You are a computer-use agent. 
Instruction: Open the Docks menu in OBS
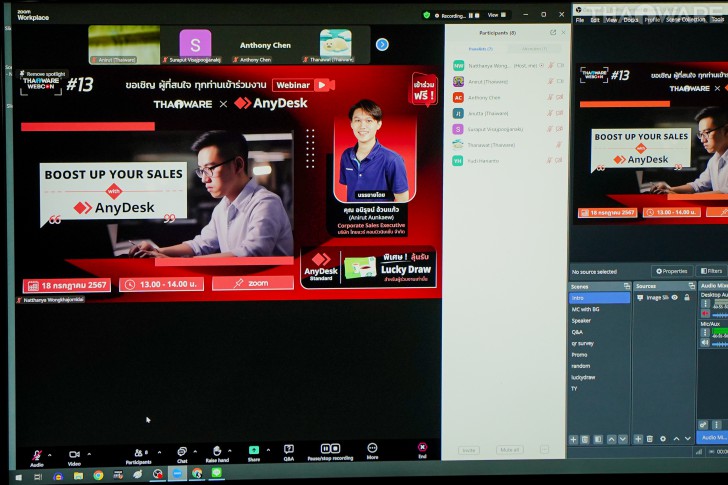tap(630, 19)
